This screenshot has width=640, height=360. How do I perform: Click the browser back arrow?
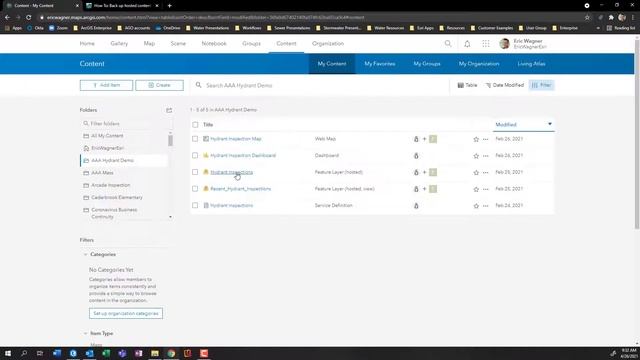tap(7, 18)
